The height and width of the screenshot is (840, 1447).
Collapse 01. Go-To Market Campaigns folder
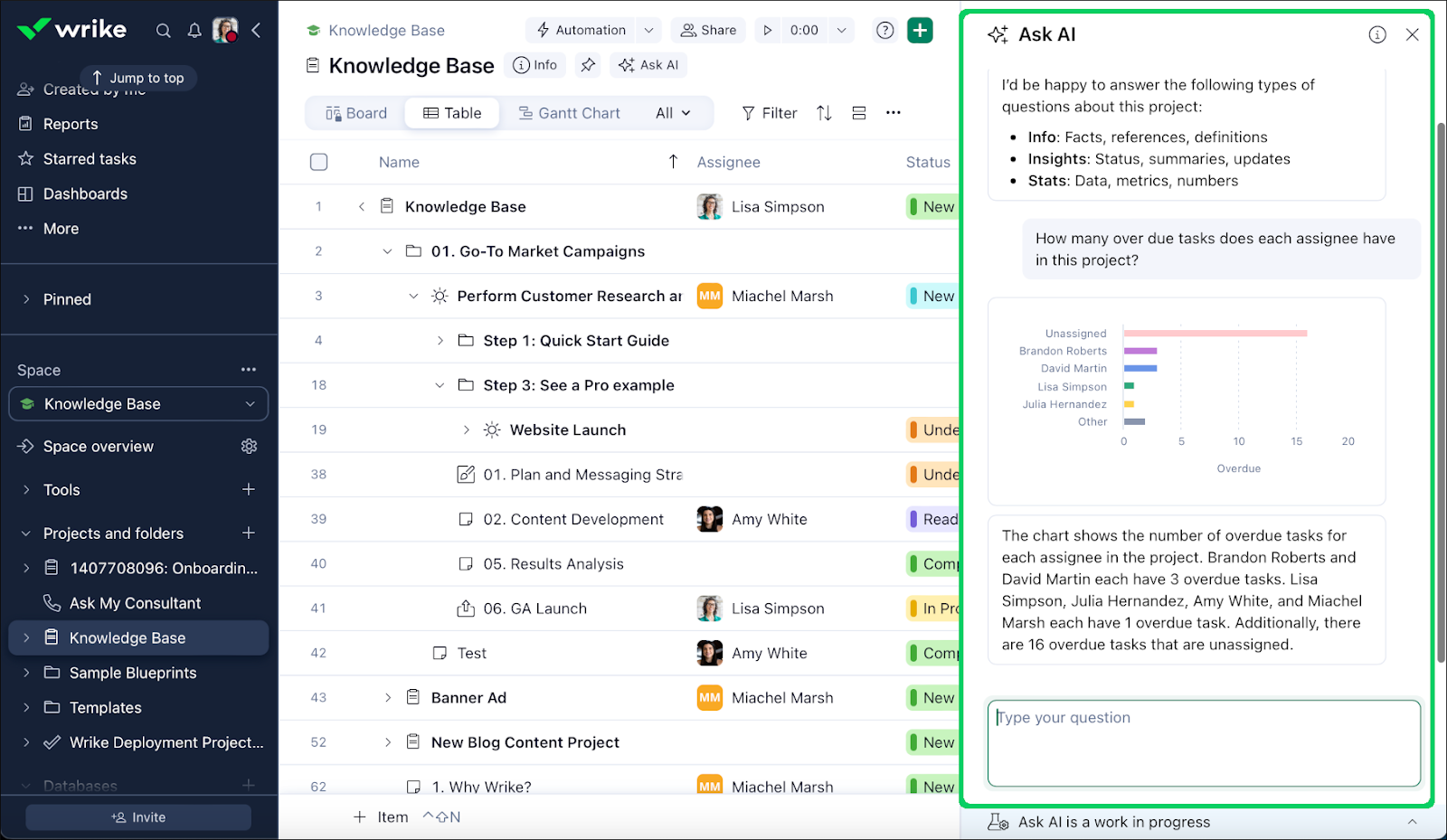387,251
